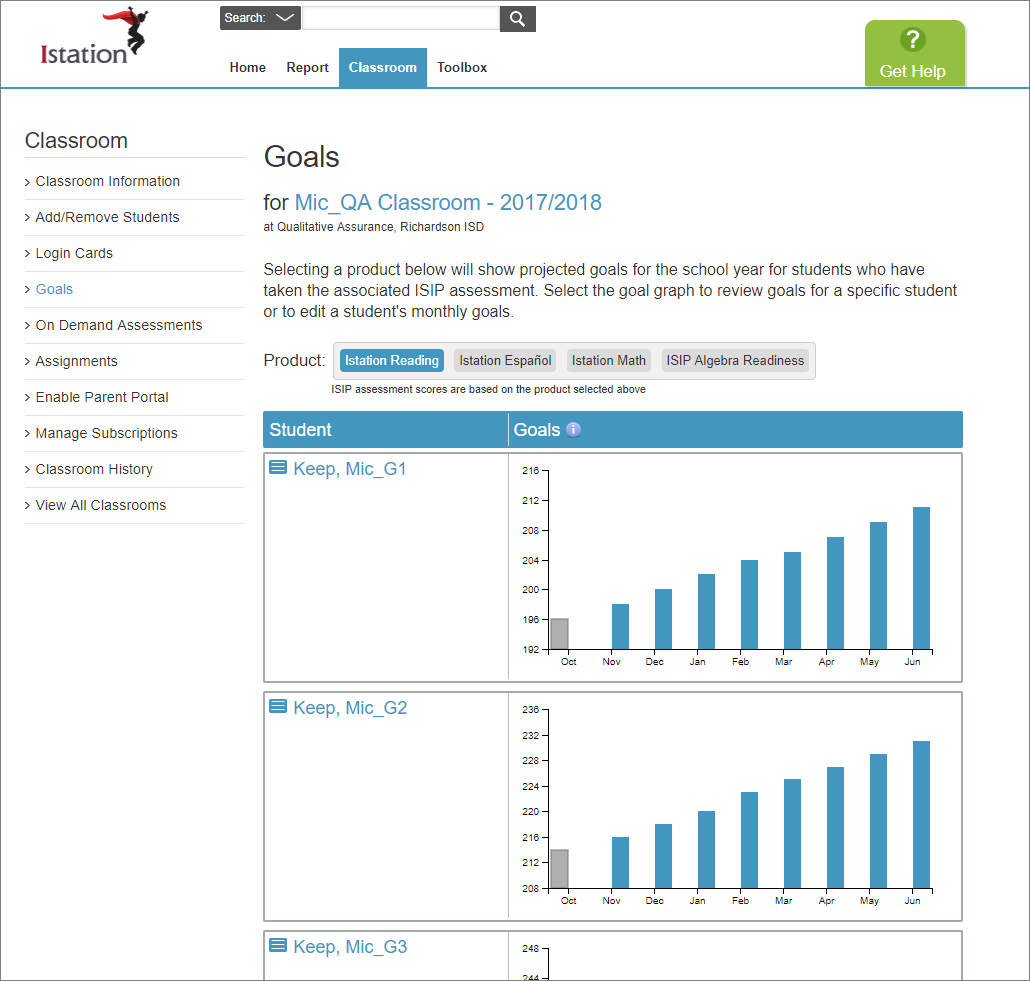
Task: Click the magnifying glass search button
Action: (518, 18)
